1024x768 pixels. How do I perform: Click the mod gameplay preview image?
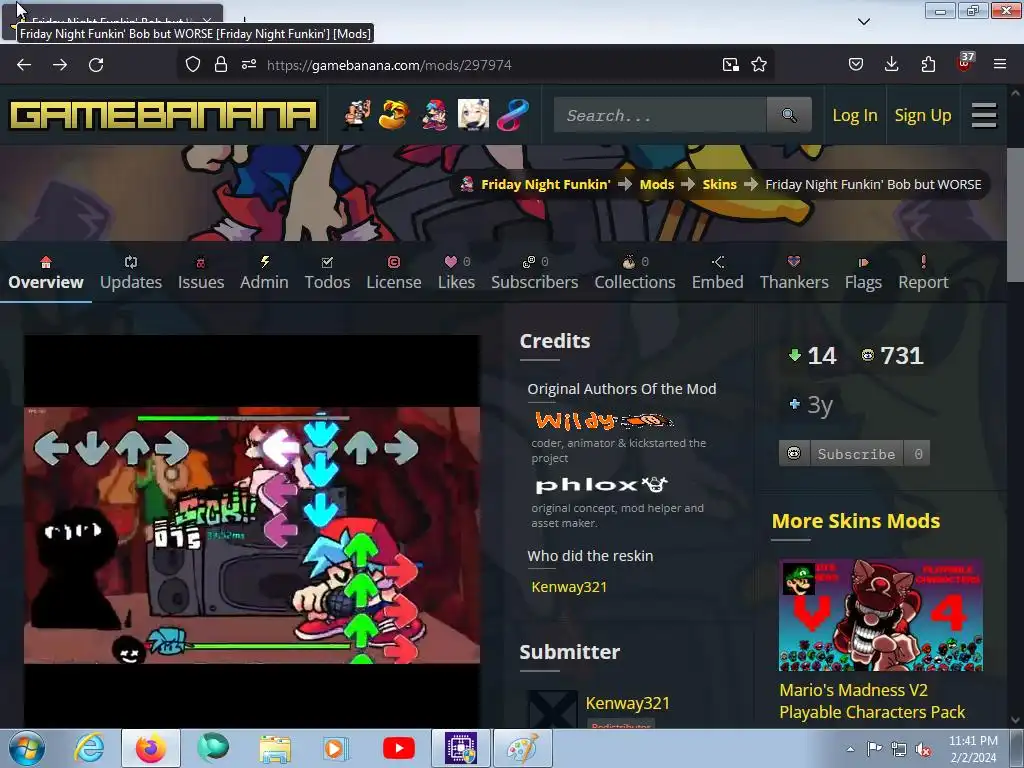pyautogui.click(x=252, y=530)
